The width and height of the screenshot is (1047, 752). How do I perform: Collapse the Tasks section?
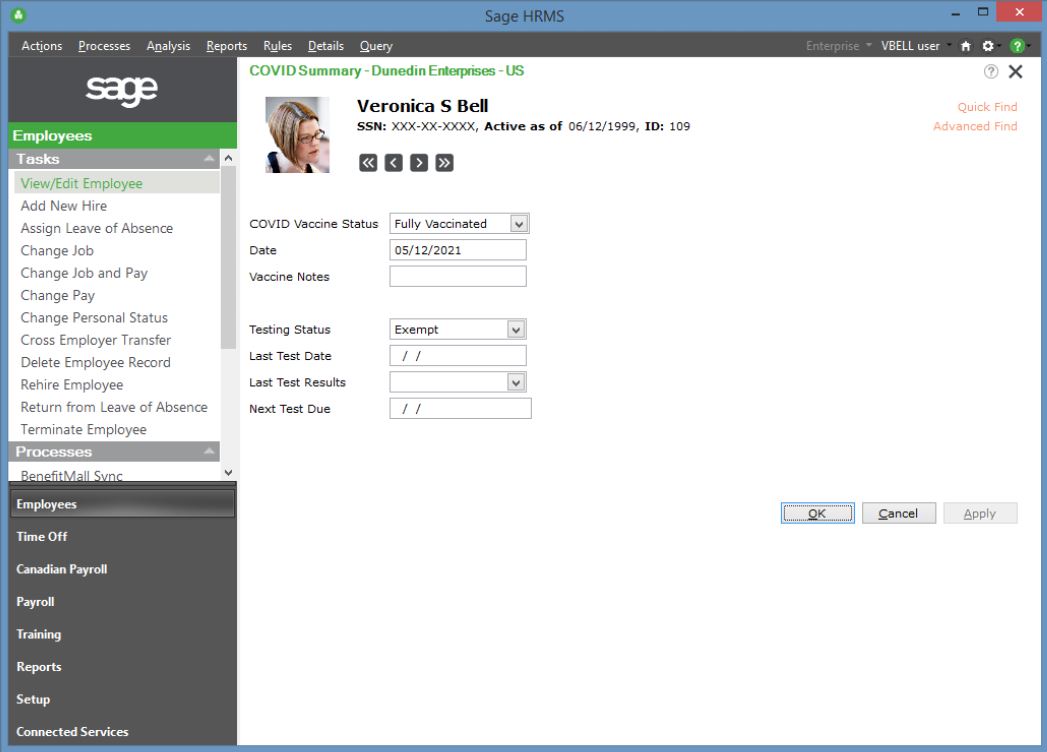209,159
